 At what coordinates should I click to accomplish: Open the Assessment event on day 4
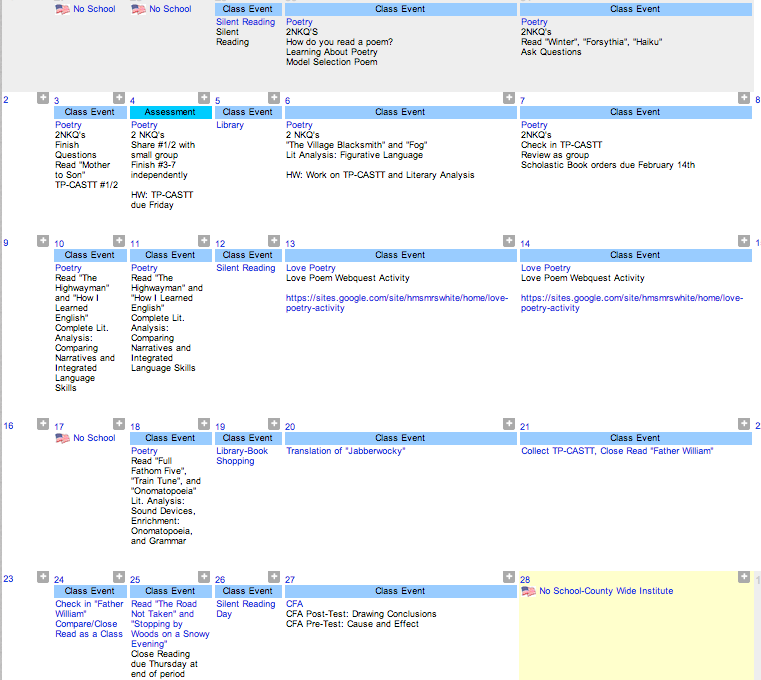click(170, 112)
